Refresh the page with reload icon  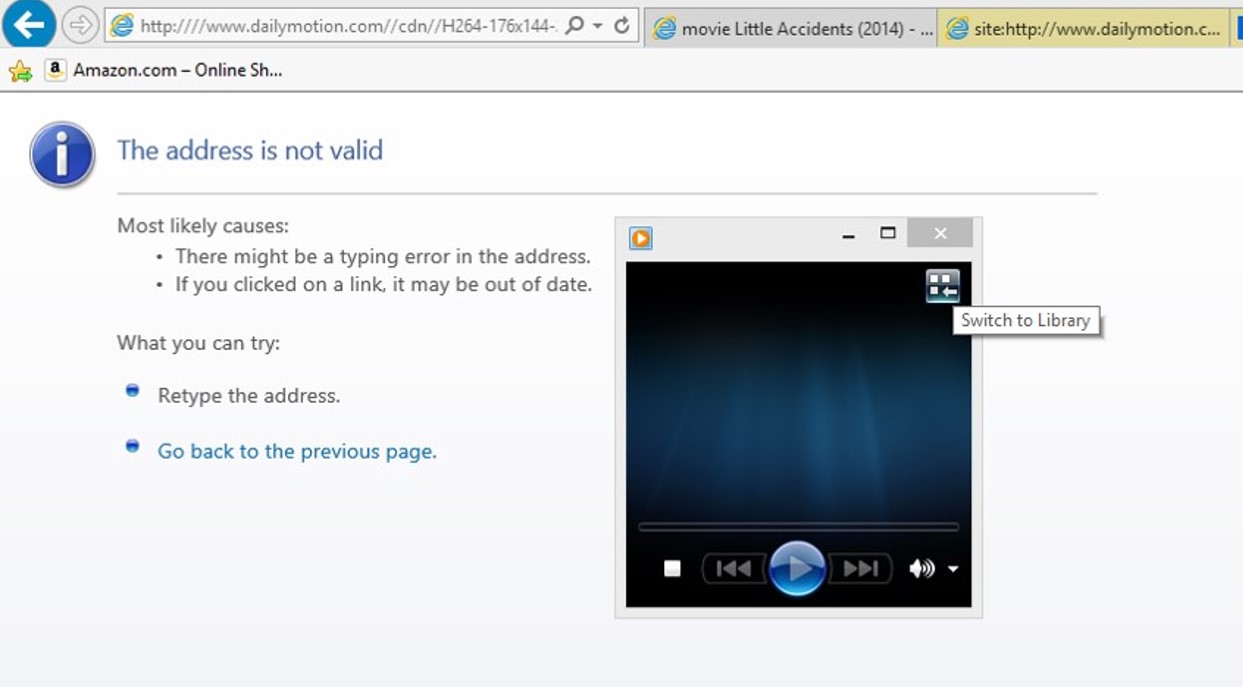[x=622, y=26]
